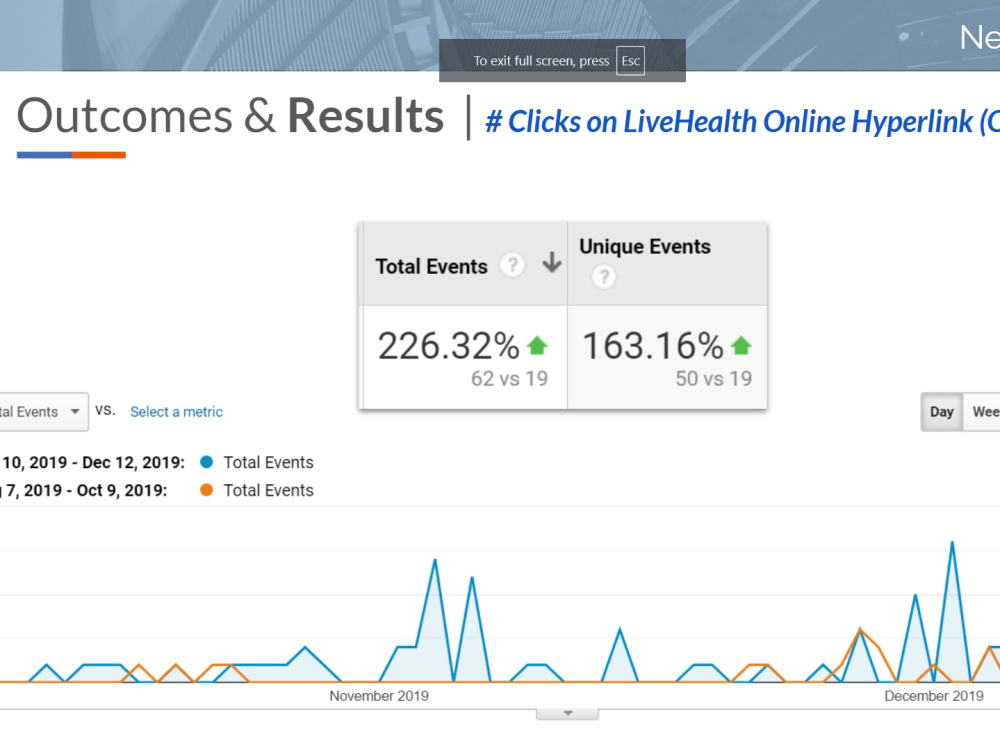Screen dimensions: 1000x751
Task: Click the orange Total Events legend dot
Action: pyautogui.click(x=206, y=490)
